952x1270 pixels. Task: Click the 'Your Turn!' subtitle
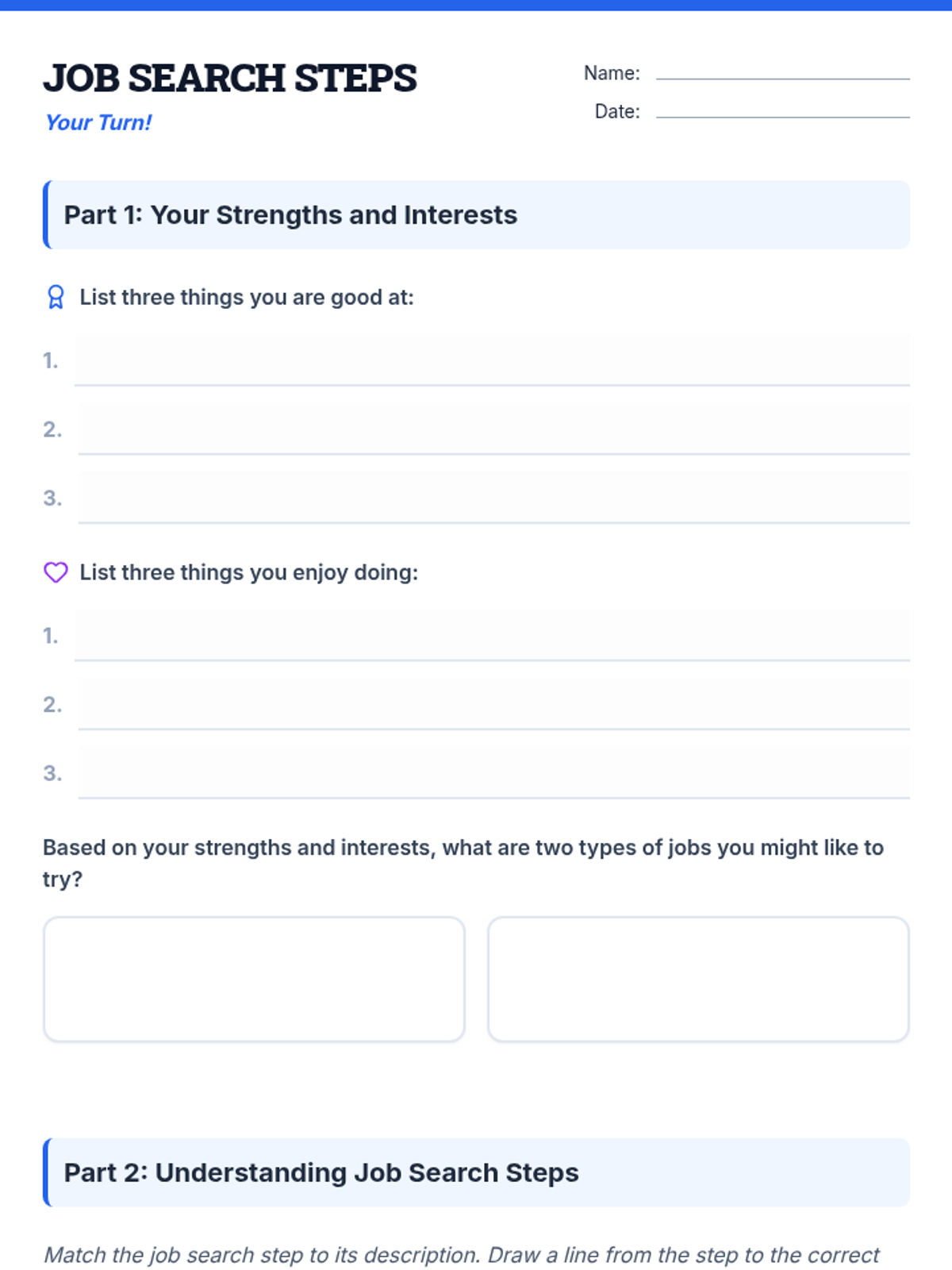pyautogui.click(x=98, y=122)
